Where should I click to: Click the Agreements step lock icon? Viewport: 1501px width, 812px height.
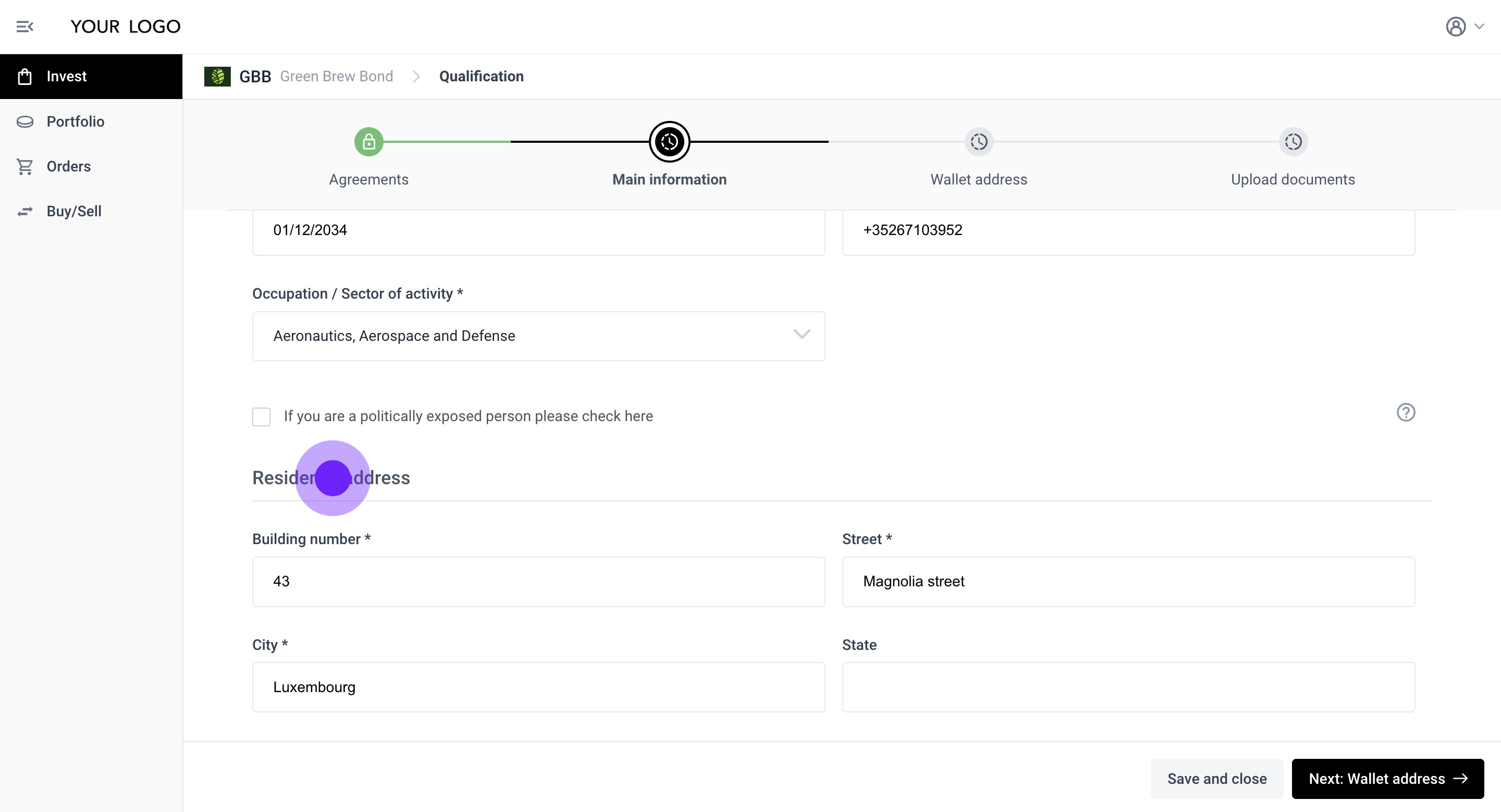(x=368, y=142)
